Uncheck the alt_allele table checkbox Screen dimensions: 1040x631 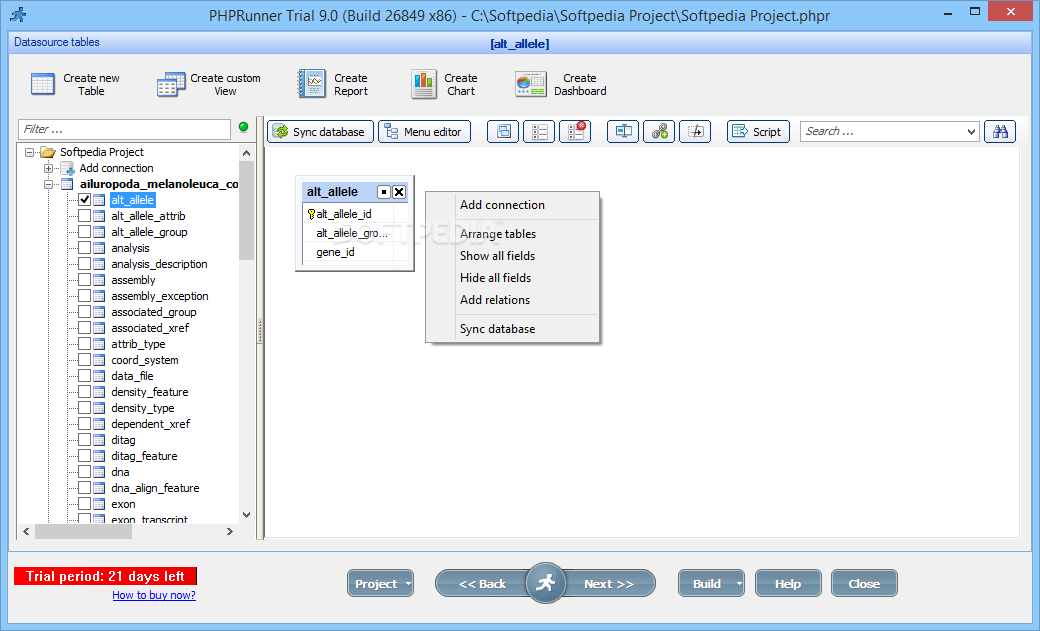click(84, 200)
